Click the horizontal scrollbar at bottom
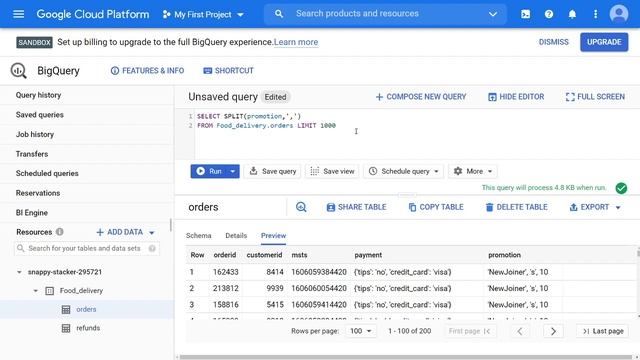 (x=406, y=357)
